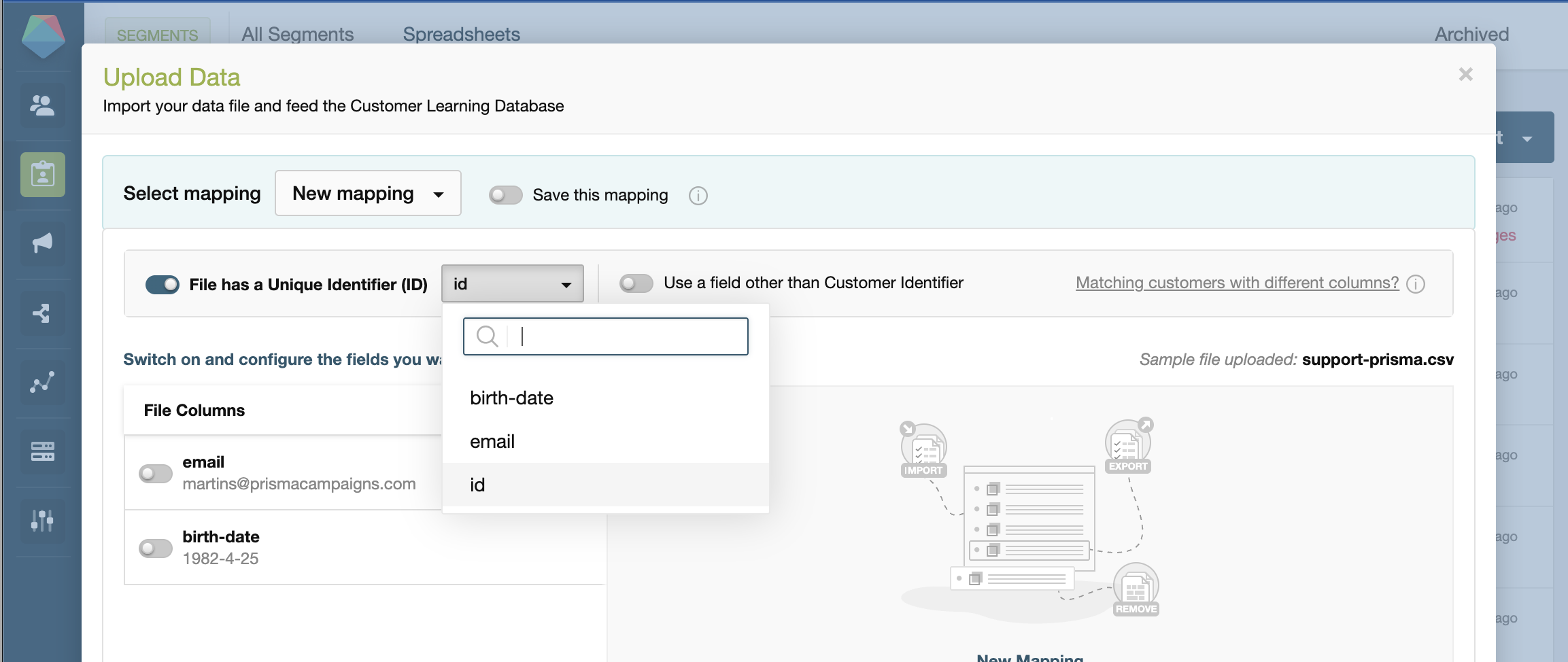Close the Upload Data dialog
The width and height of the screenshot is (1568, 662).
click(x=1465, y=74)
